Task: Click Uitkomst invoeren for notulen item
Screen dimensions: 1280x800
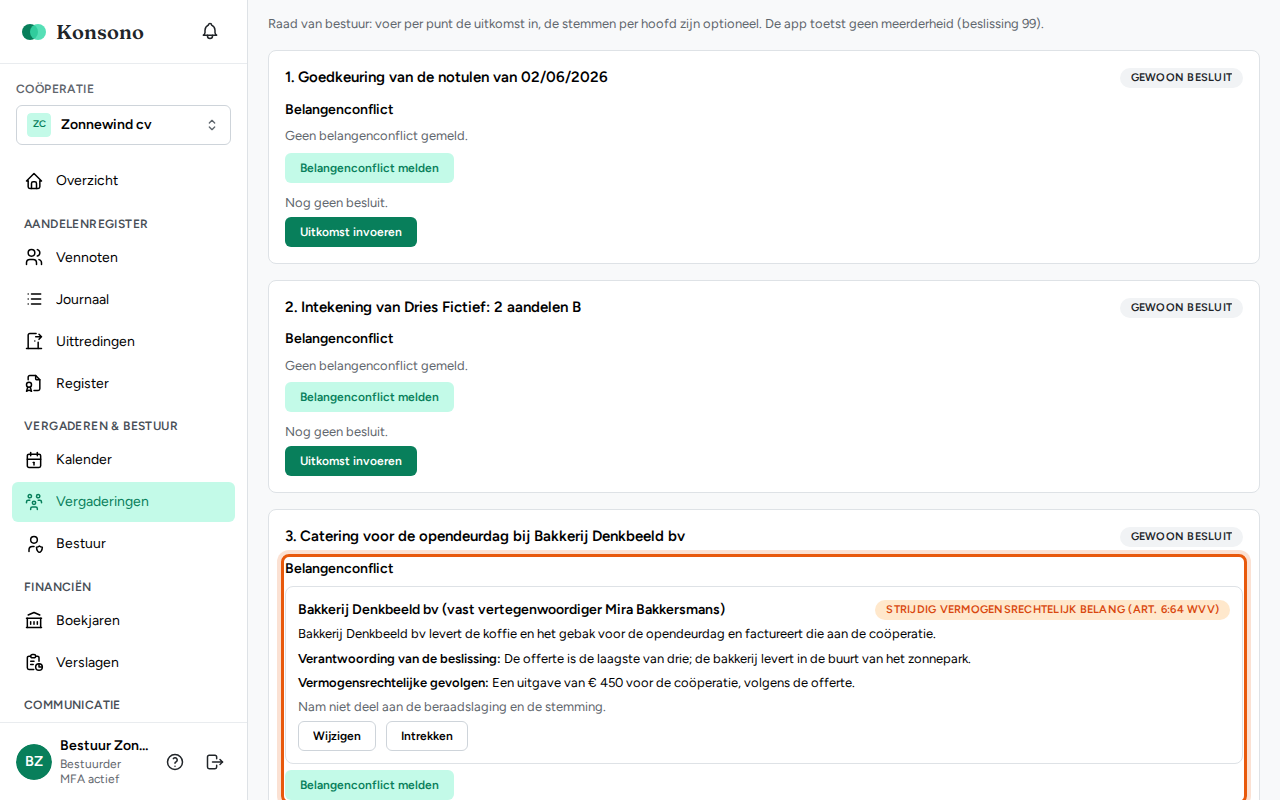Action: (x=351, y=232)
